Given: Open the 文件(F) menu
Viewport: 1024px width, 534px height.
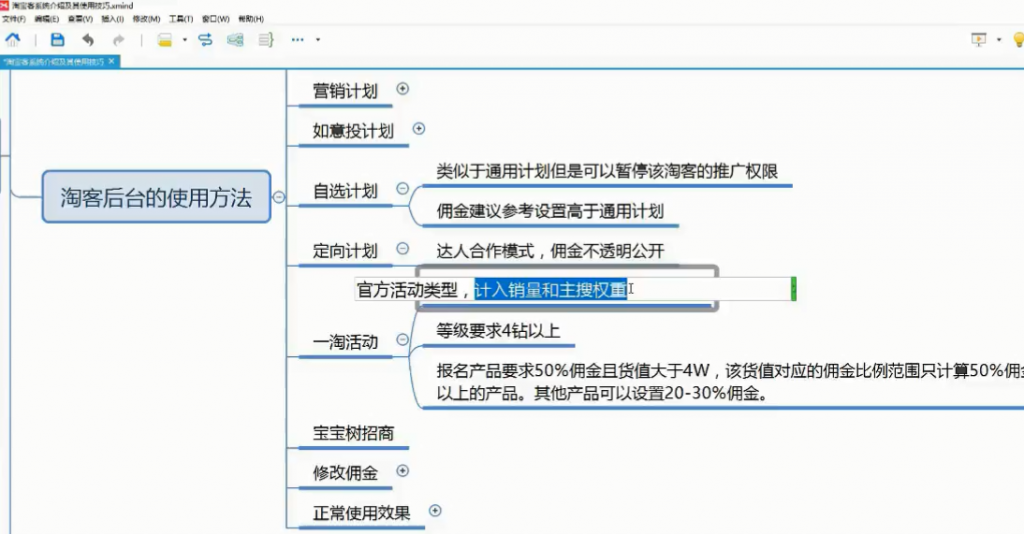Looking at the screenshot, I should click(14, 19).
